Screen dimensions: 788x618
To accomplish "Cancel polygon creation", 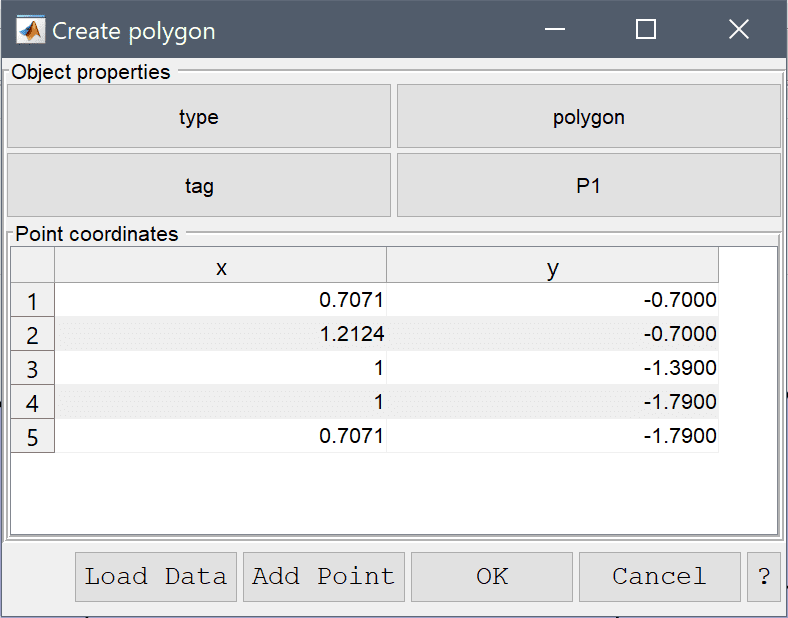I will [659, 577].
